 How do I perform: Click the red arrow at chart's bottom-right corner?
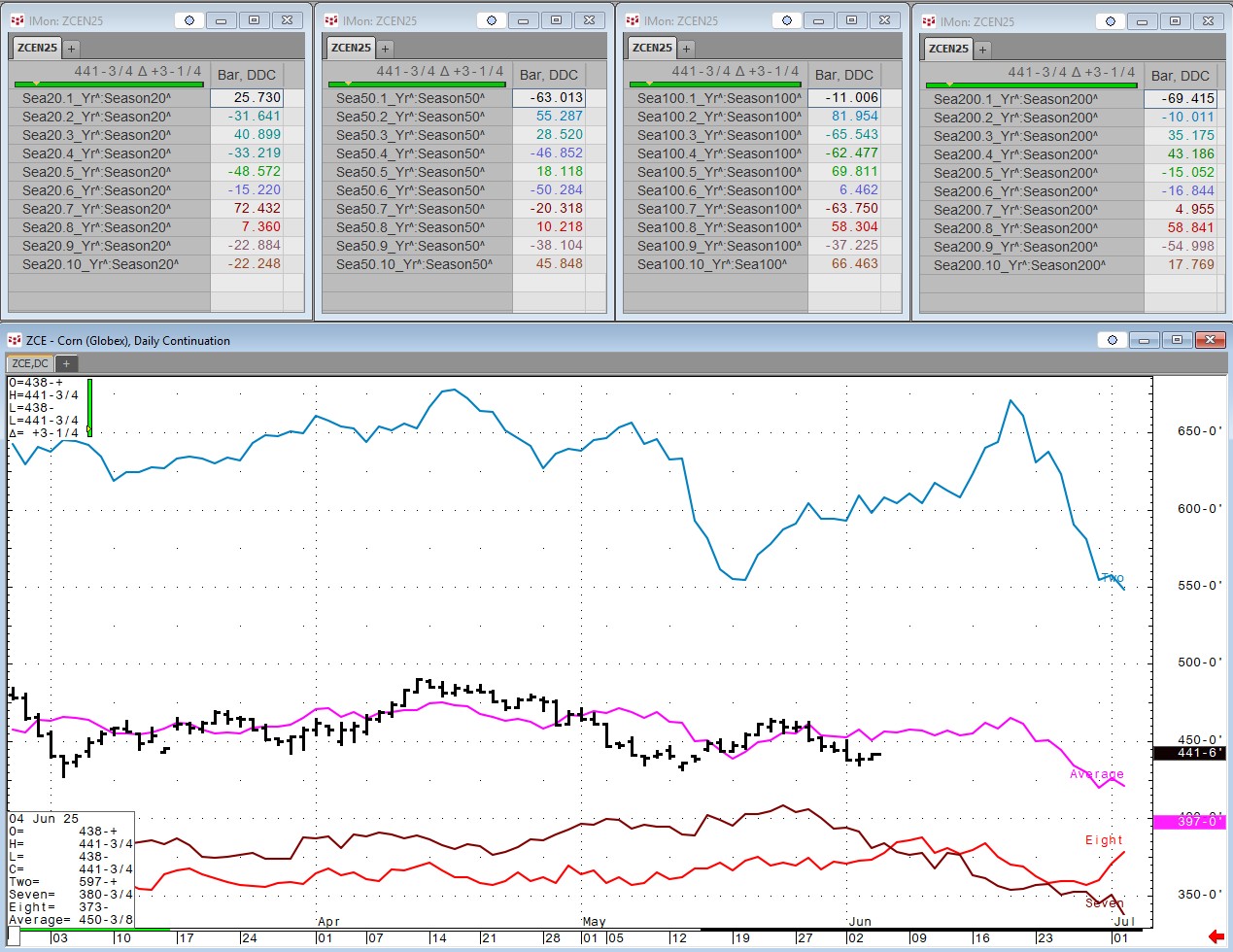click(1216, 937)
